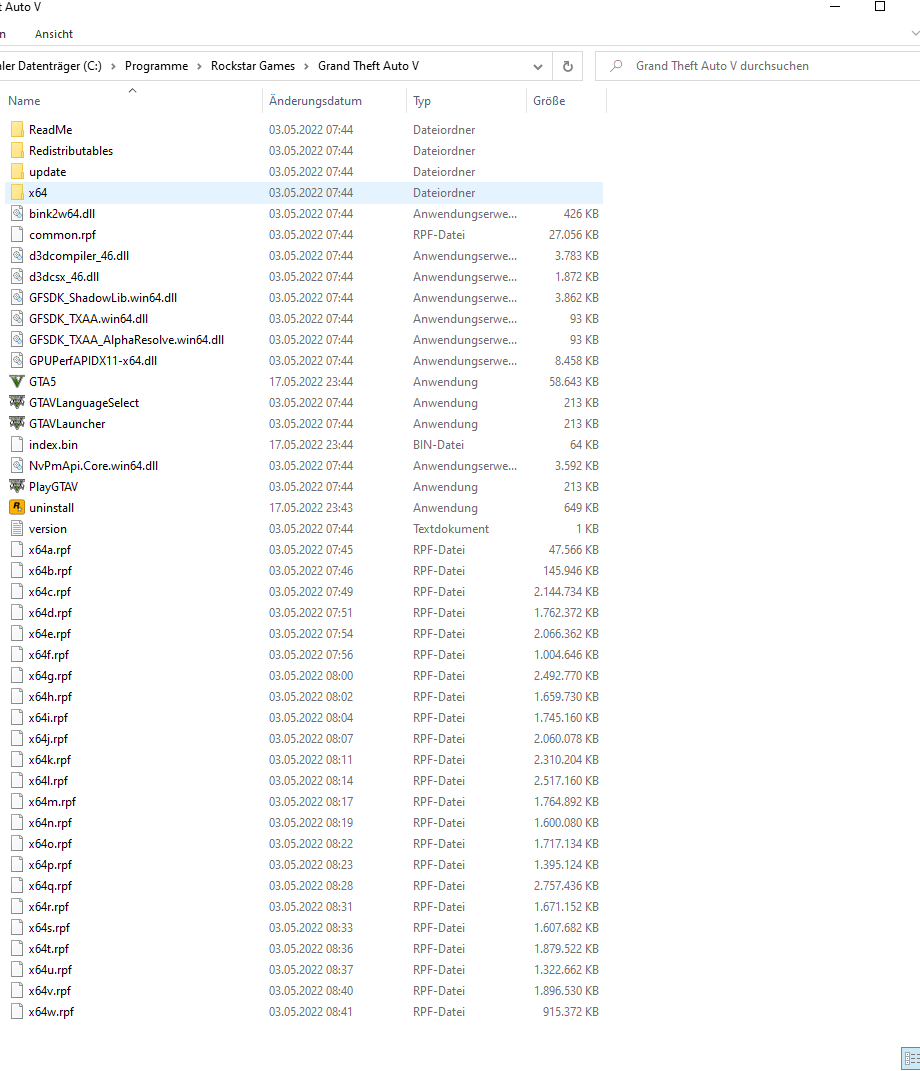The height and width of the screenshot is (1071, 920).
Task: Maximize the Explorer window
Action: pos(880,7)
